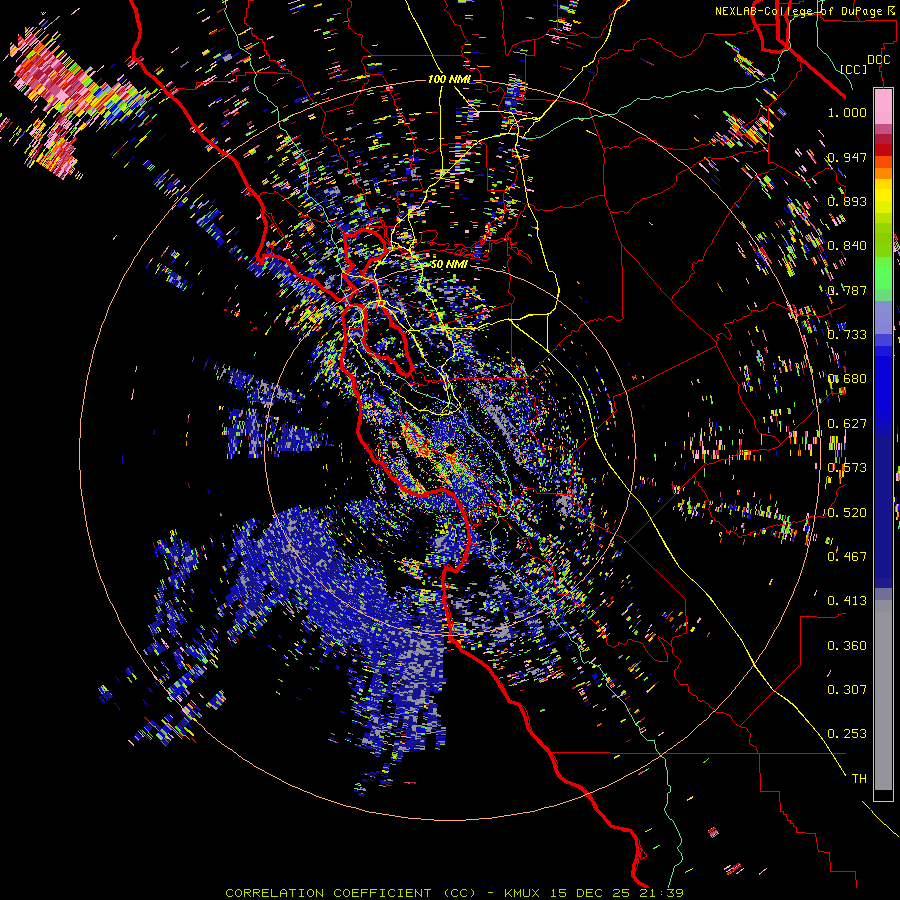Click the "0.787" legend value
Image resolution: width=900 pixels, height=900 pixels.
[x=847, y=290]
